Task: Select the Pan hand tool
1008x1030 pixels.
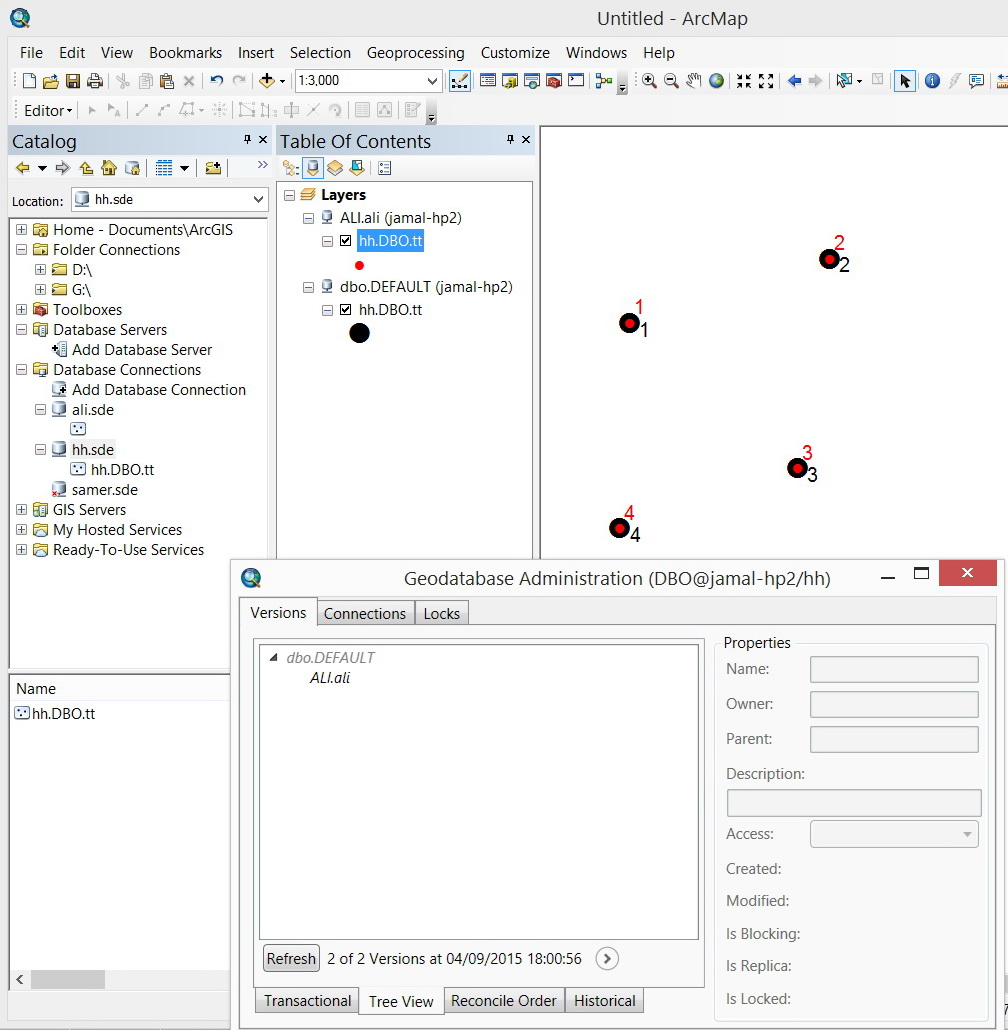Action: click(x=693, y=81)
